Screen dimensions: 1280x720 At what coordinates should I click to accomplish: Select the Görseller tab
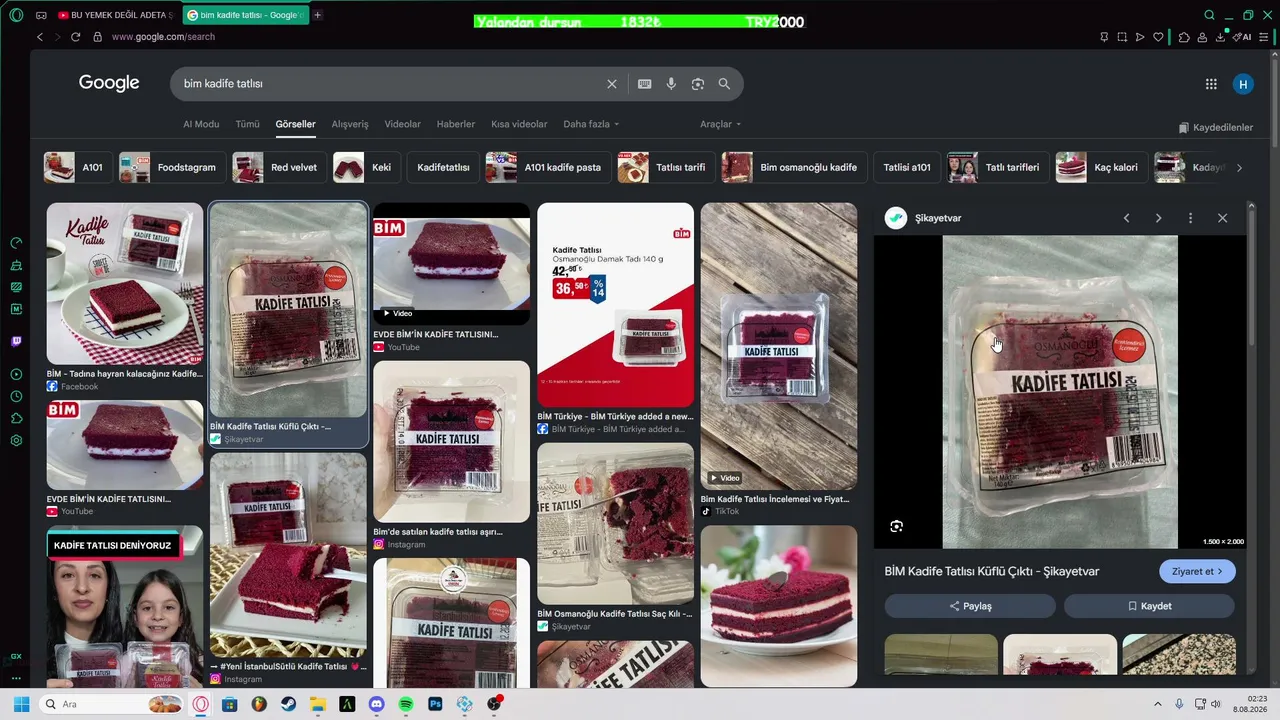click(x=295, y=124)
